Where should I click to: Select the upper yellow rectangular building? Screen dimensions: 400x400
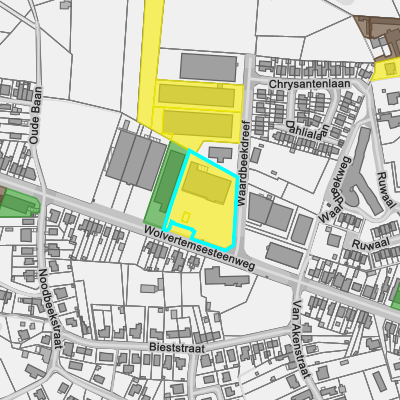[x=196, y=95]
